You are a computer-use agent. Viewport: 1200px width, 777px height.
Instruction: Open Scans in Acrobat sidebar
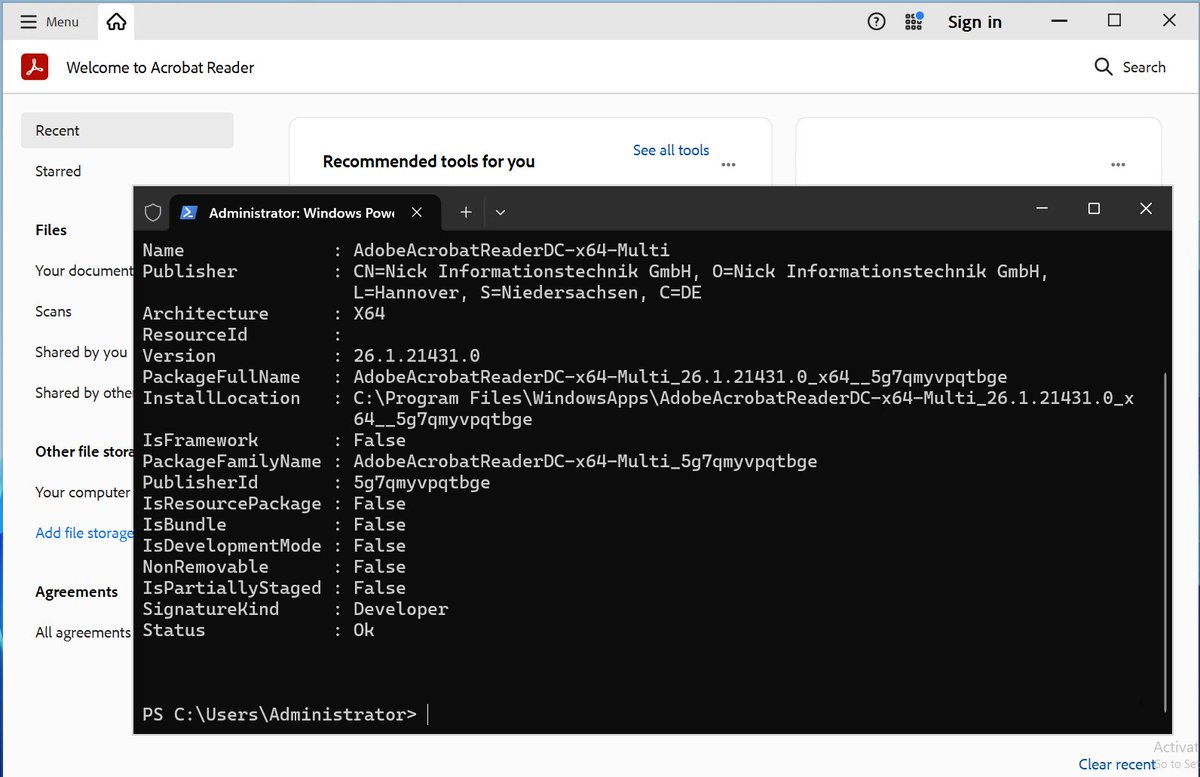tap(53, 311)
